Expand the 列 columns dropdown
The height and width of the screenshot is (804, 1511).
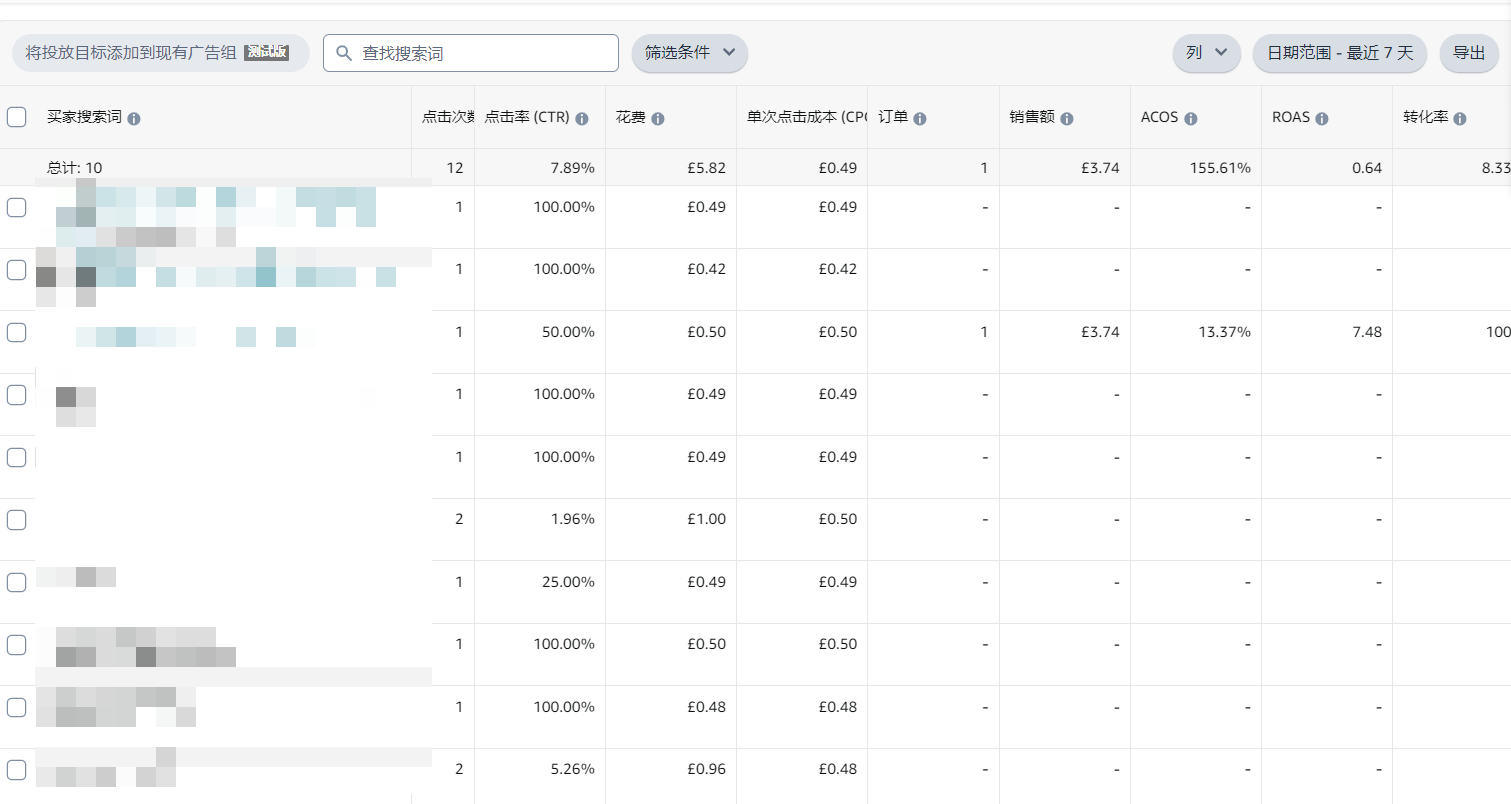[1206, 53]
